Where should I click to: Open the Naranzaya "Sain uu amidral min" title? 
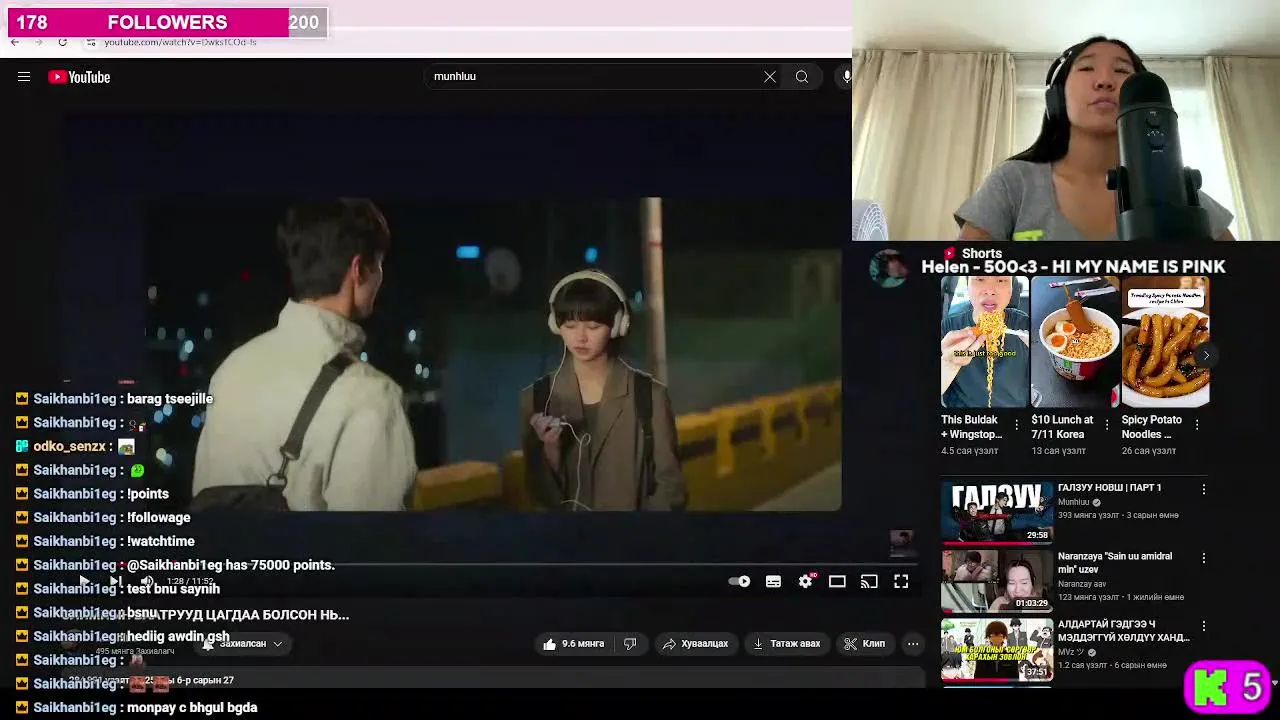click(1115, 563)
